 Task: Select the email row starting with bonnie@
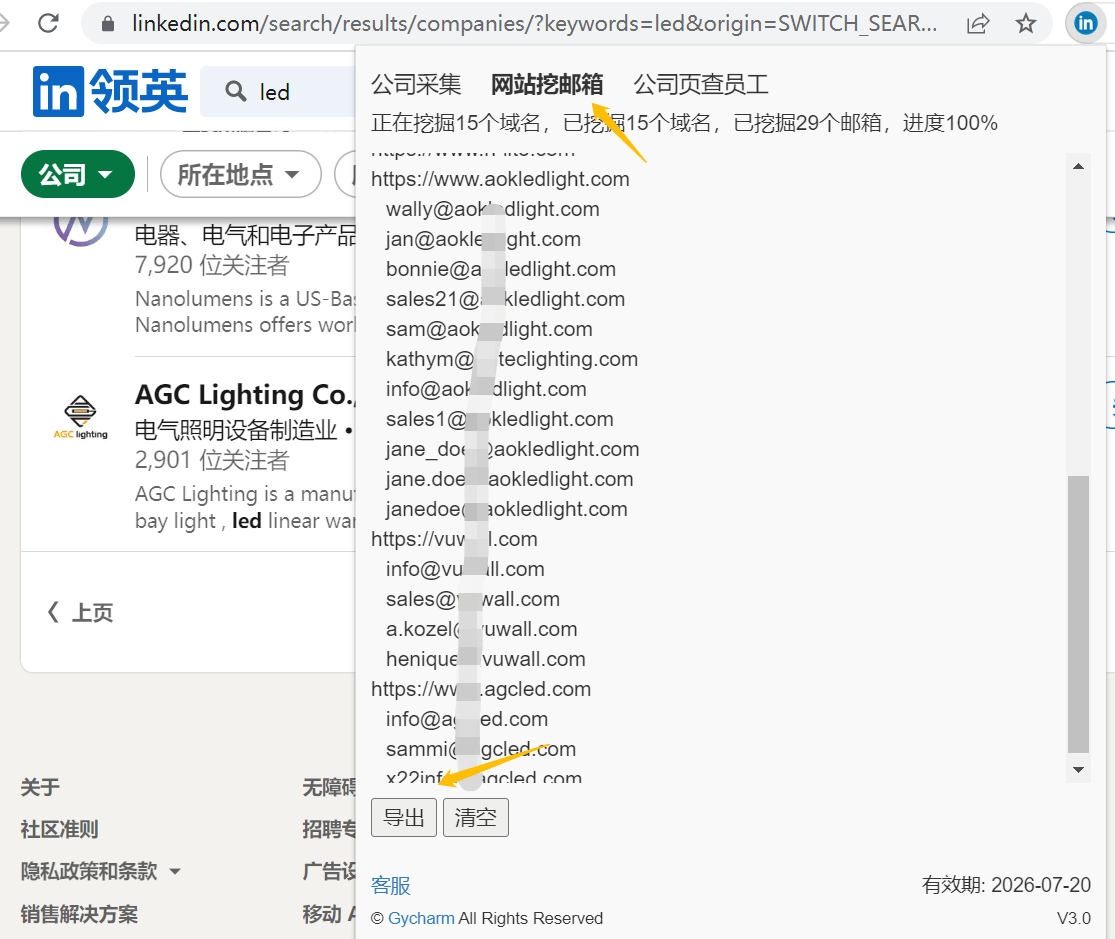point(501,269)
